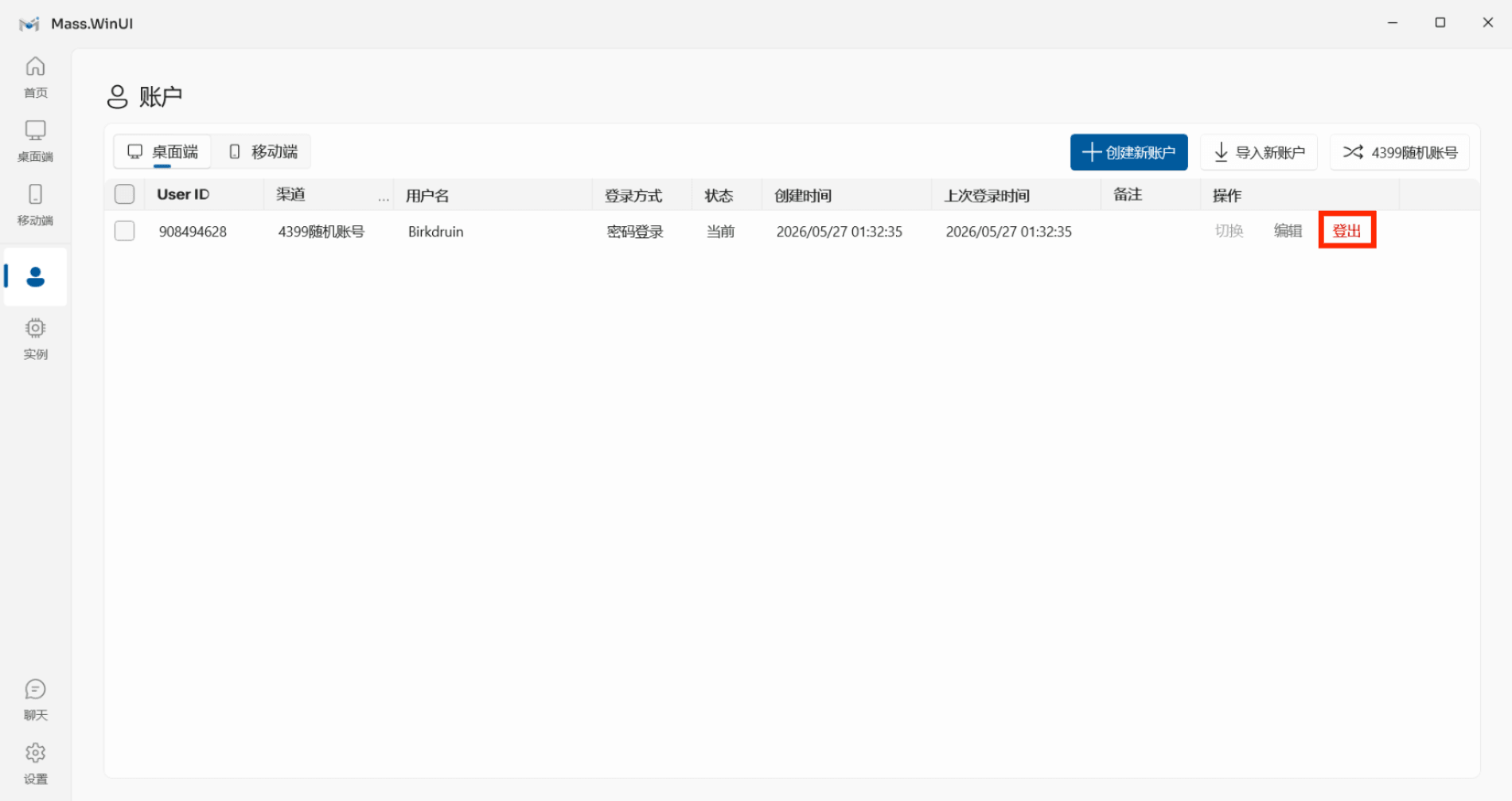Viewport: 1512px width, 801px height.
Task: Click the Mass.WinUI app logo icon
Action: pyautogui.click(x=29, y=24)
